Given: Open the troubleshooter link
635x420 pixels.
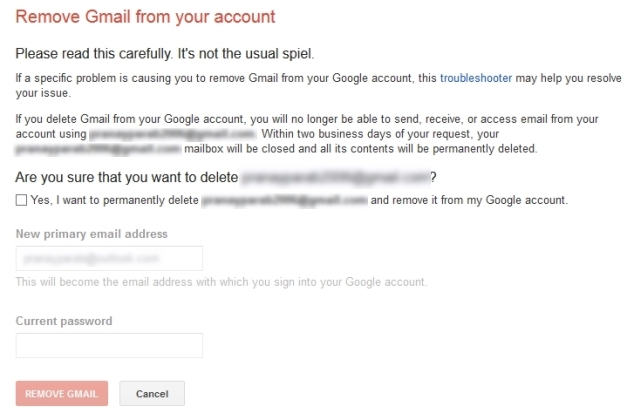Looking at the screenshot, I should (x=476, y=78).
